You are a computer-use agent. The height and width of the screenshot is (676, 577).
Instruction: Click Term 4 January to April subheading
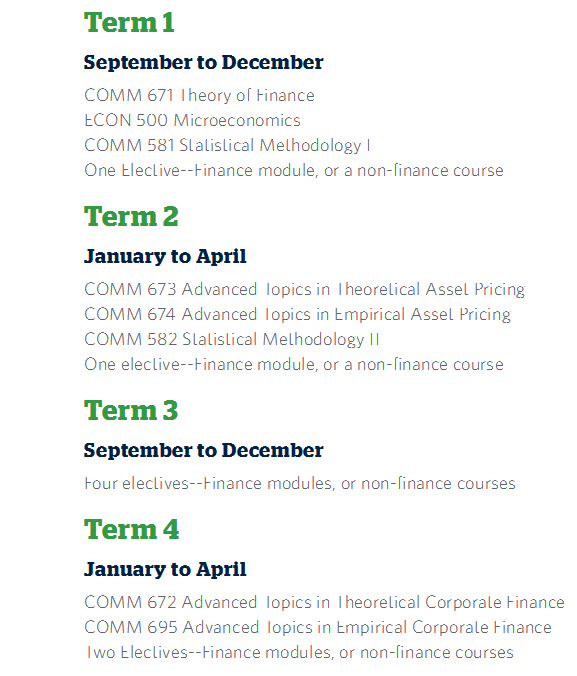(165, 570)
